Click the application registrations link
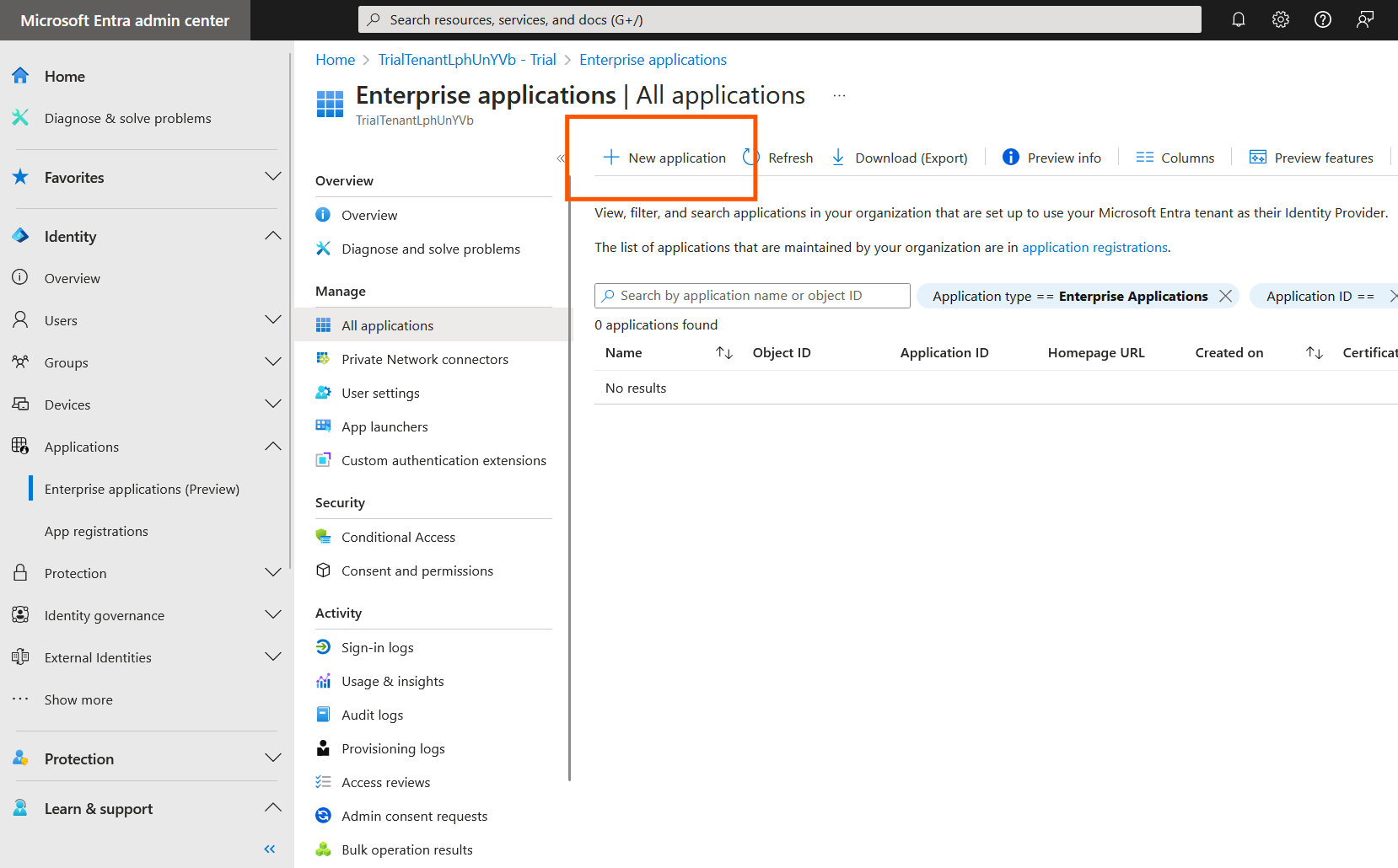Screen dimensions: 1398x868 [1094, 247]
